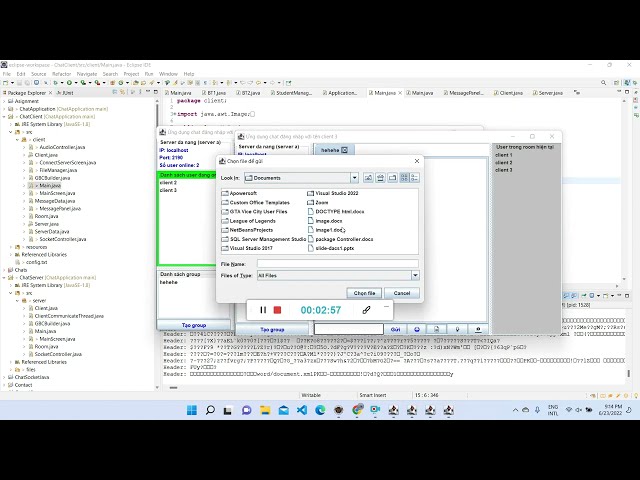Viewport: 640px width, 480px height.
Task: Click the microphone icon in chat window
Action: point(457,329)
